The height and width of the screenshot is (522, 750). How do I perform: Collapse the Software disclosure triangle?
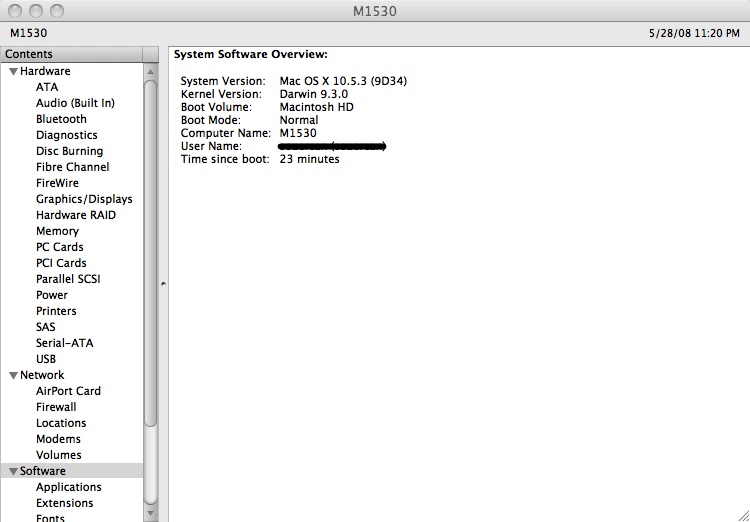click(14, 472)
